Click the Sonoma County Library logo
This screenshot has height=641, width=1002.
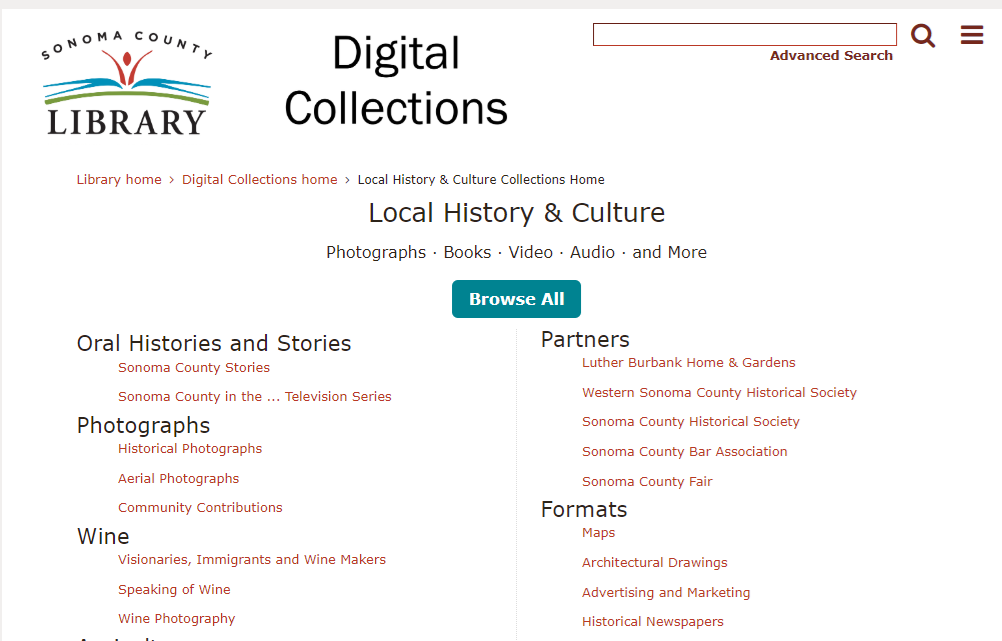pyautogui.click(x=127, y=84)
